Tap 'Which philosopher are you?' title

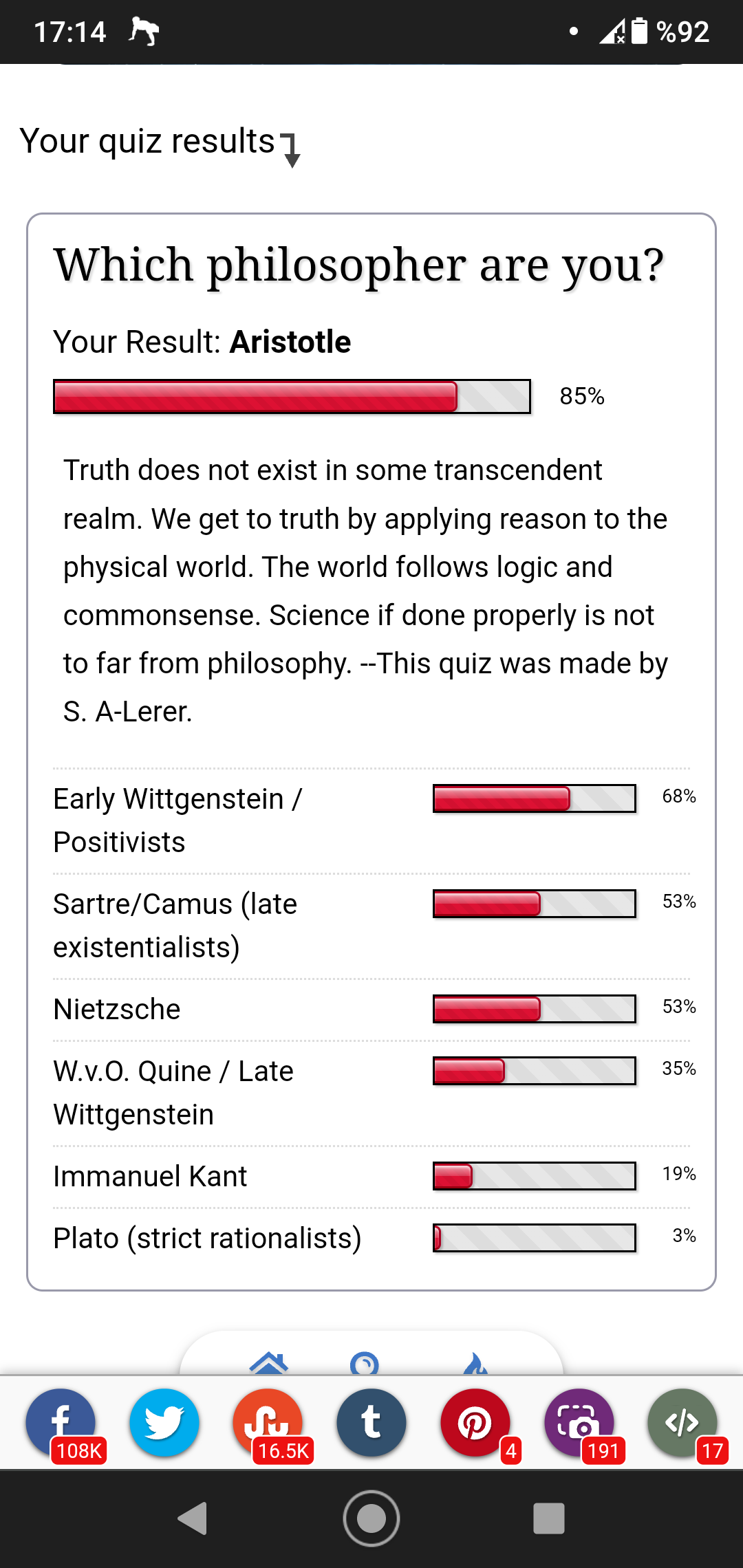tap(359, 265)
